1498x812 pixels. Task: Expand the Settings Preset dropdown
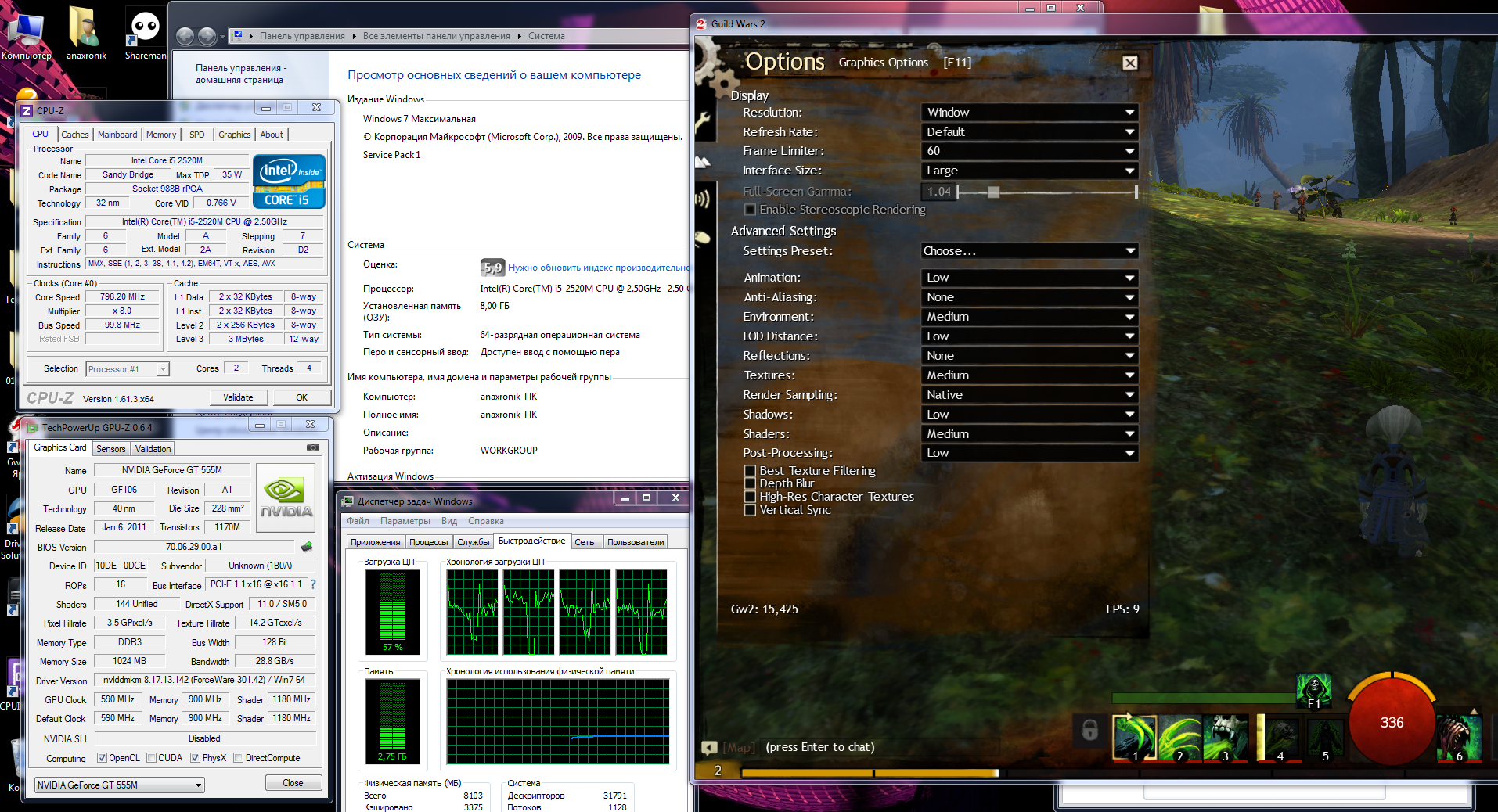tap(1030, 251)
